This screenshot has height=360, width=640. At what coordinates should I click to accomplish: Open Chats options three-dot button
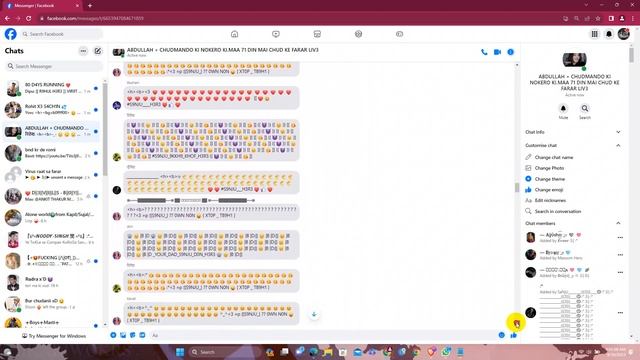[x=83, y=51]
